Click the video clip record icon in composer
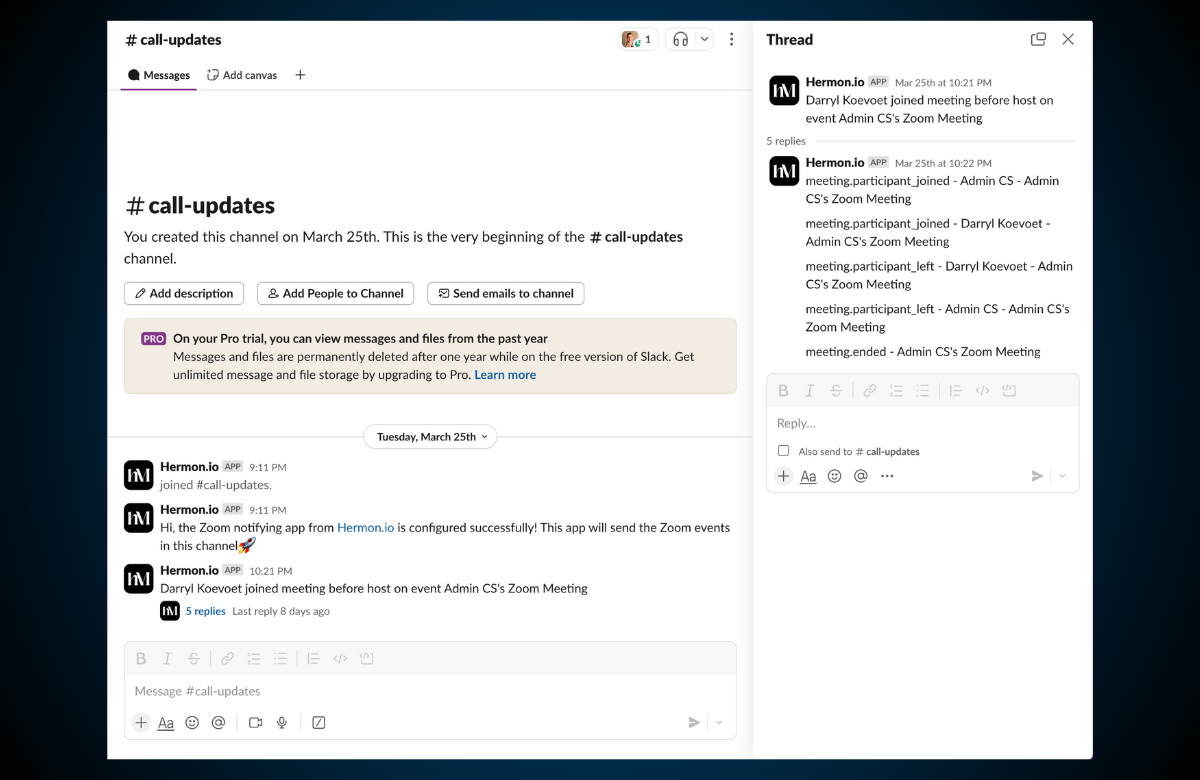 pyautogui.click(x=255, y=723)
